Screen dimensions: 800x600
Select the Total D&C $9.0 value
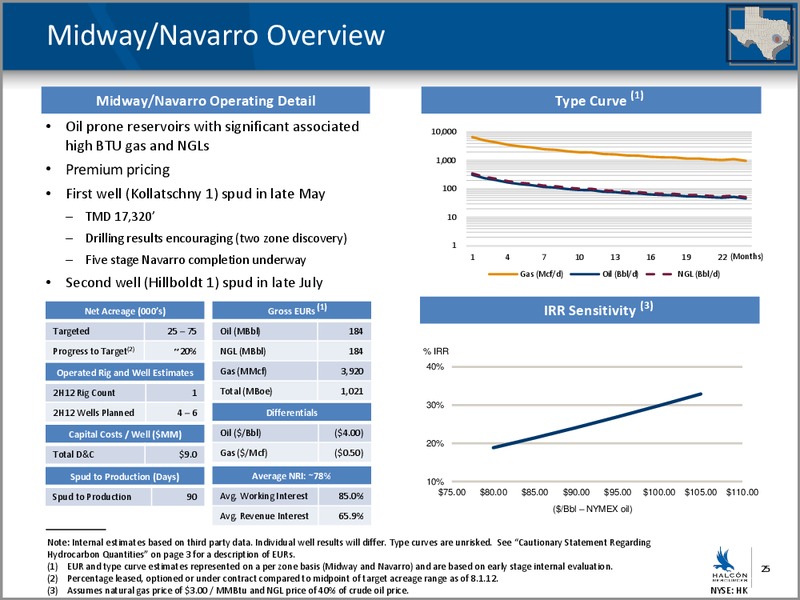click(175, 454)
